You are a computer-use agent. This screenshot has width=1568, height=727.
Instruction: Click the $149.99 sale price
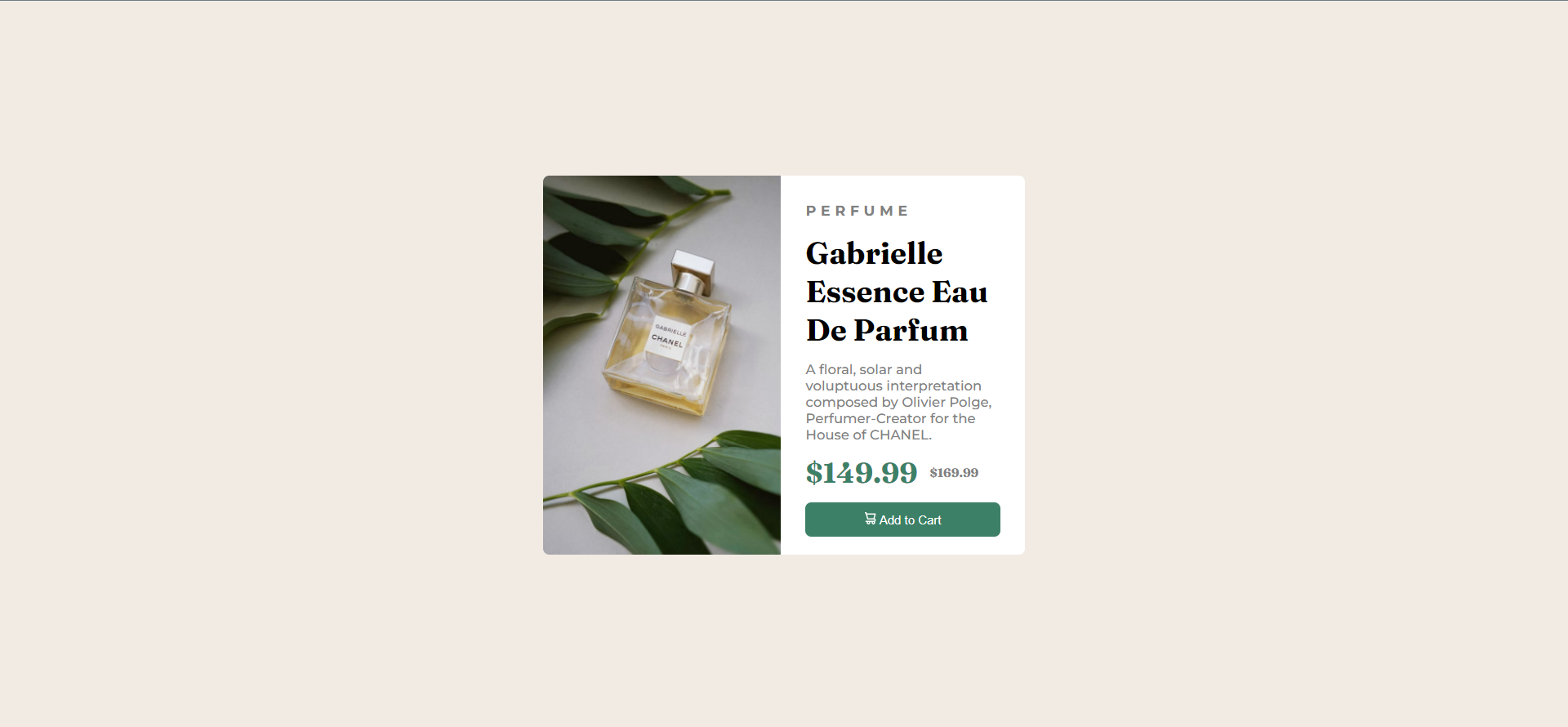862,472
